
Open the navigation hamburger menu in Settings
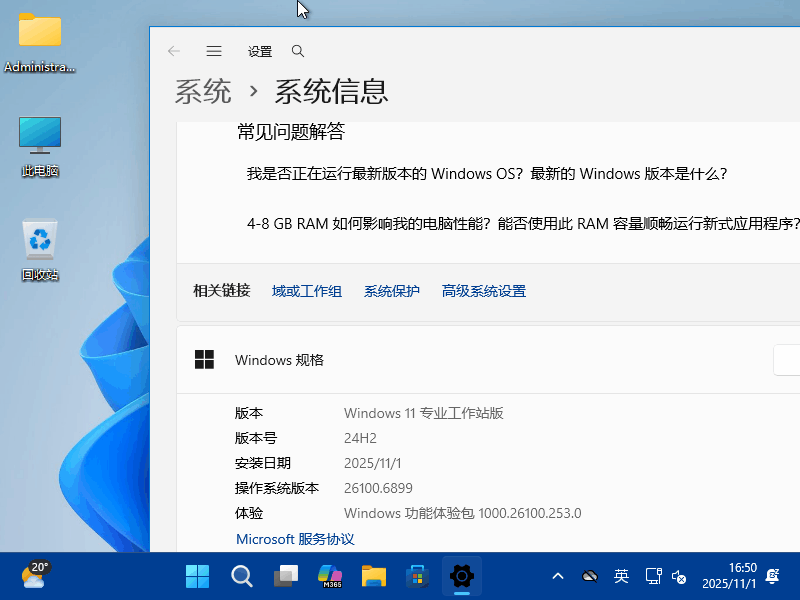click(x=213, y=51)
